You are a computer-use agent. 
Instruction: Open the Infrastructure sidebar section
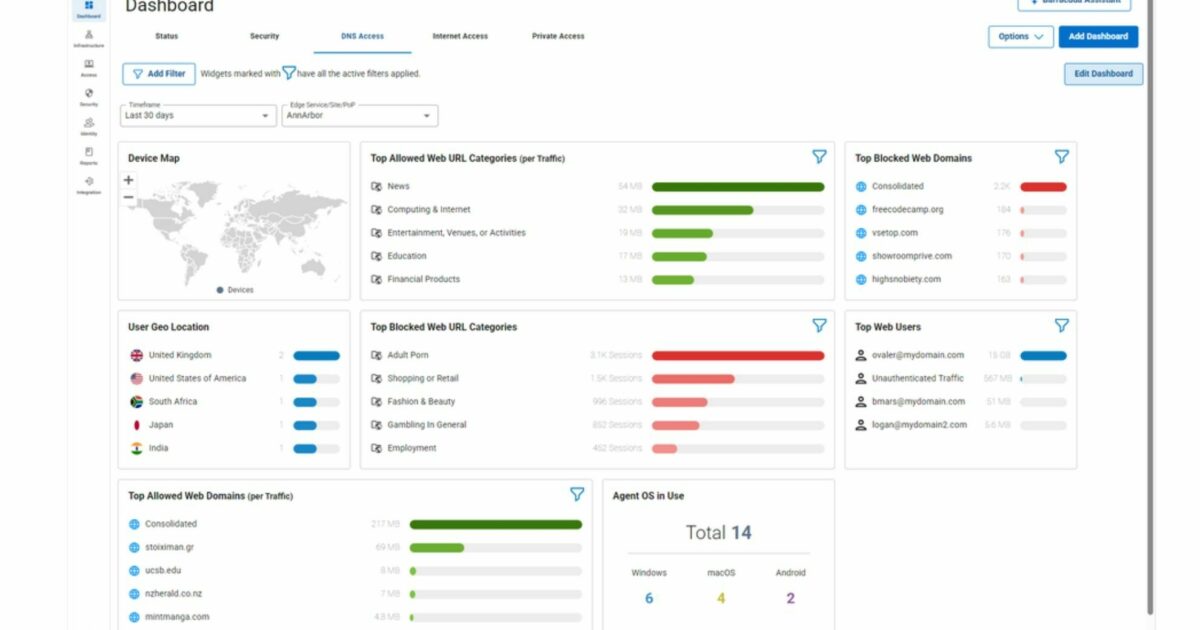coord(89,39)
